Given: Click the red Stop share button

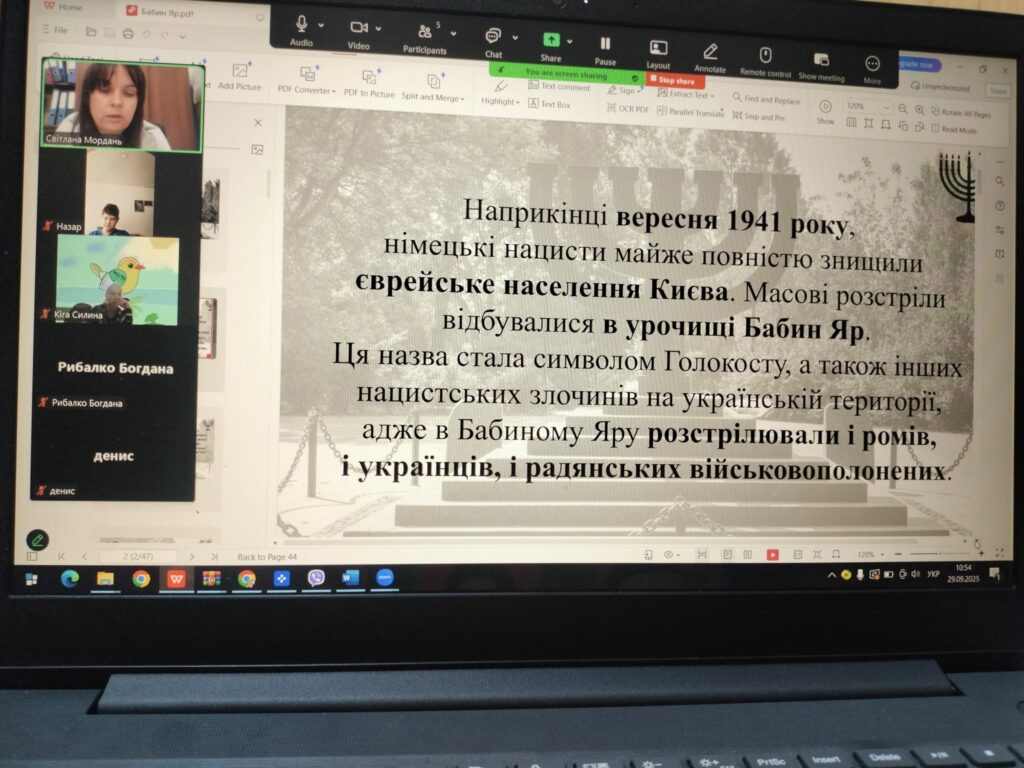Looking at the screenshot, I should pyautogui.click(x=675, y=80).
